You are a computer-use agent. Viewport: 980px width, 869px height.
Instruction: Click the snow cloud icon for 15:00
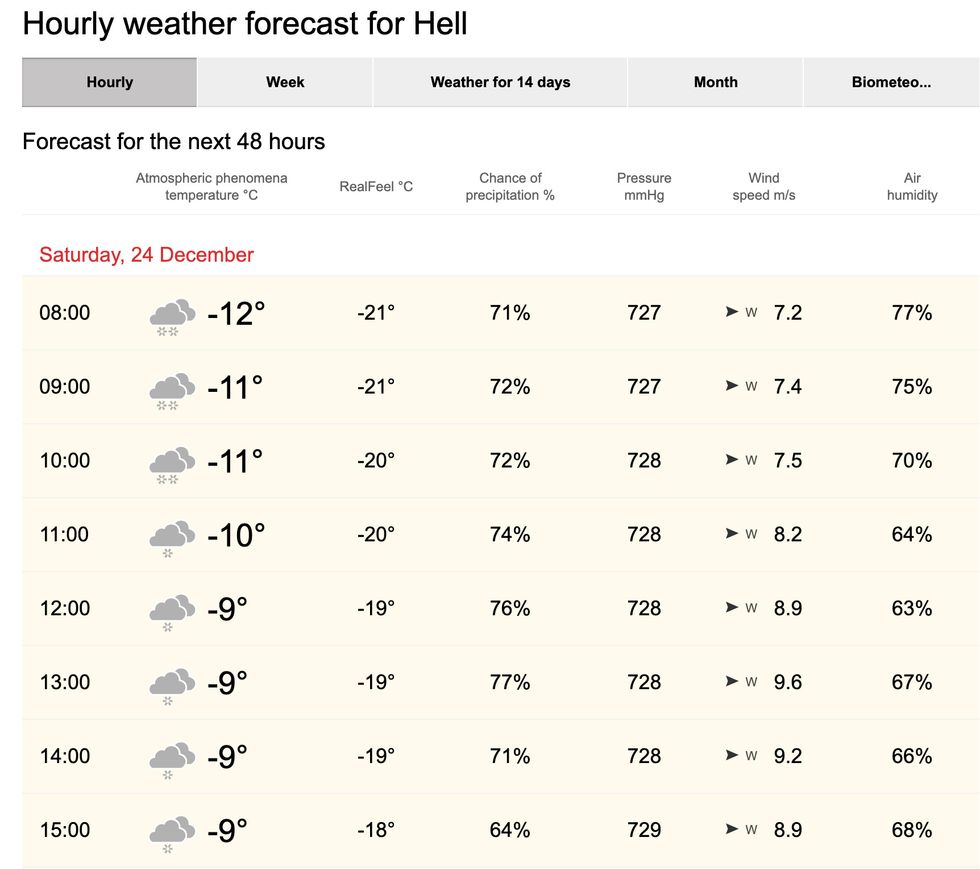tap(170, 830)
